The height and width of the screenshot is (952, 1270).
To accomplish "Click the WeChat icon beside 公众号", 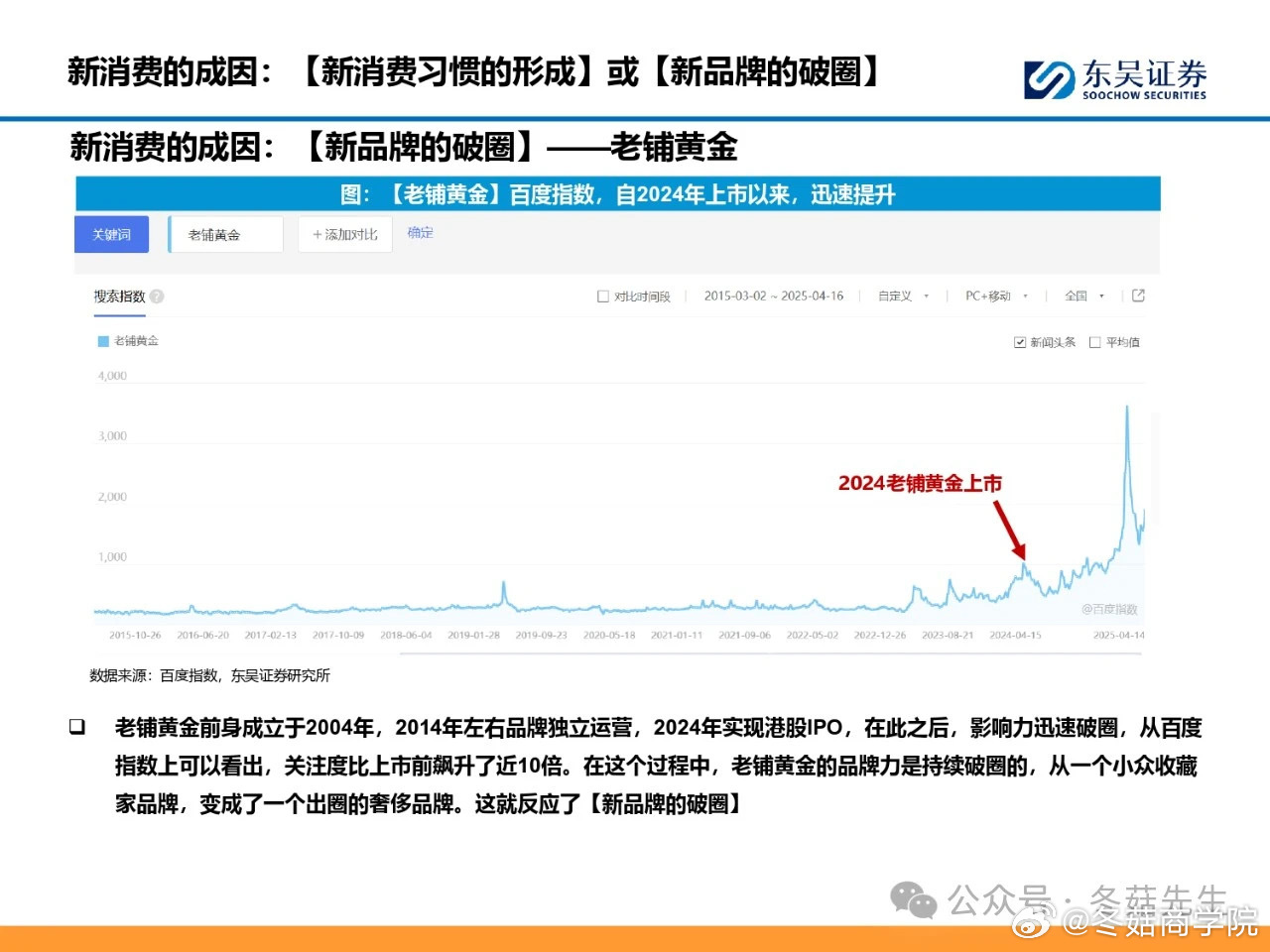I will pos(913,900).
